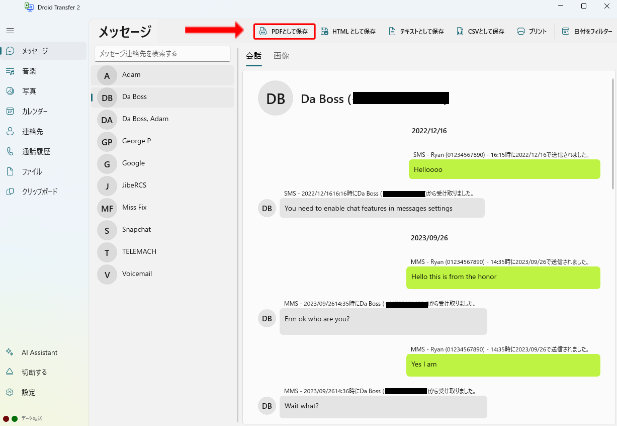This screenshot has height=426, width=617.
Task: Switch to the Conversation (会話) tab
Action: tap(254, 56)
